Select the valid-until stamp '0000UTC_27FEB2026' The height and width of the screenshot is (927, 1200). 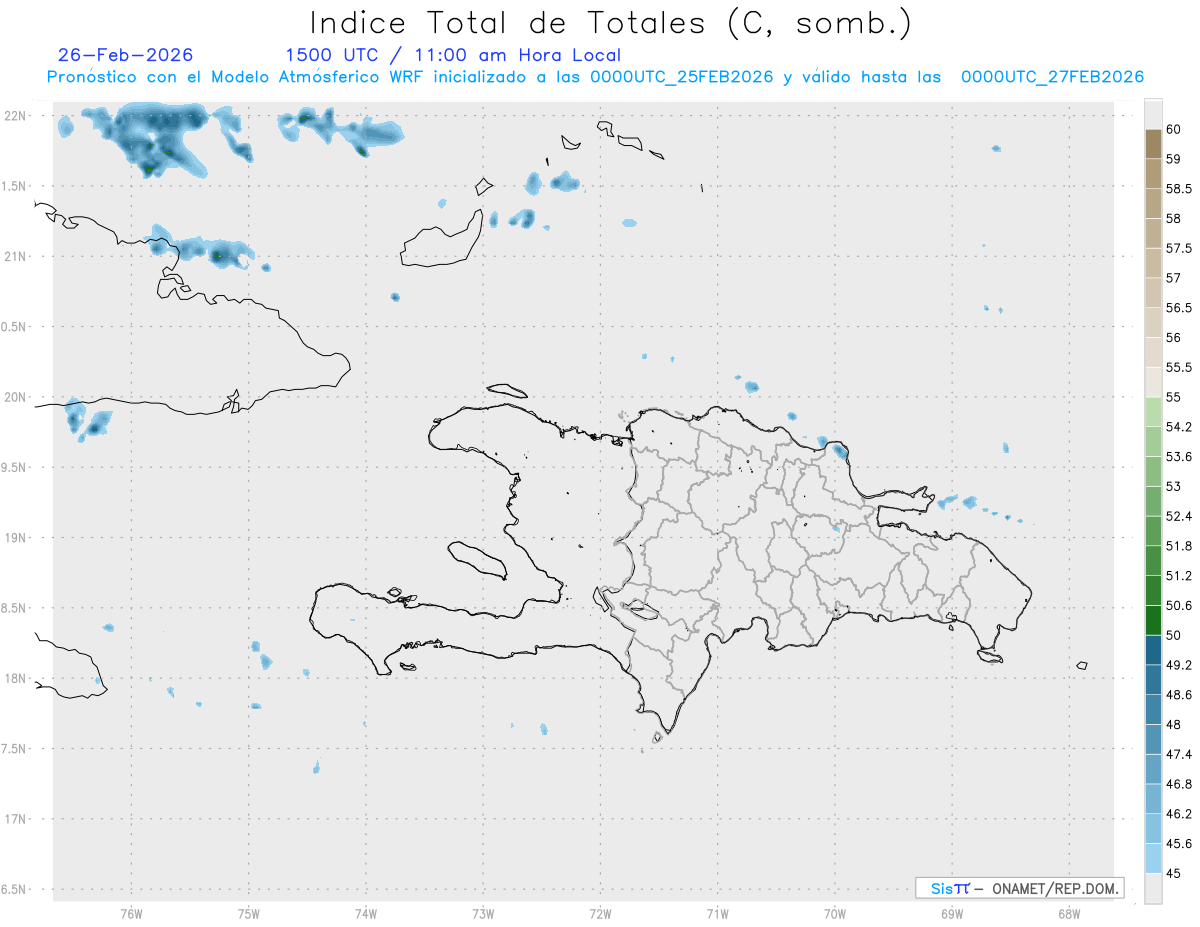click(1052, 77)
